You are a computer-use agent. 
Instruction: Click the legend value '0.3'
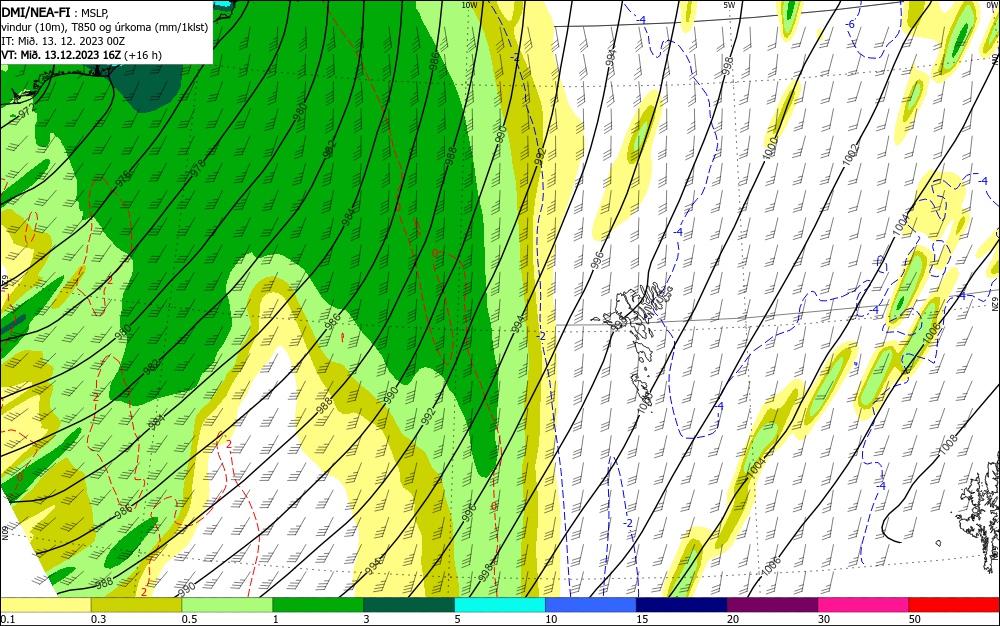[98, 620]
